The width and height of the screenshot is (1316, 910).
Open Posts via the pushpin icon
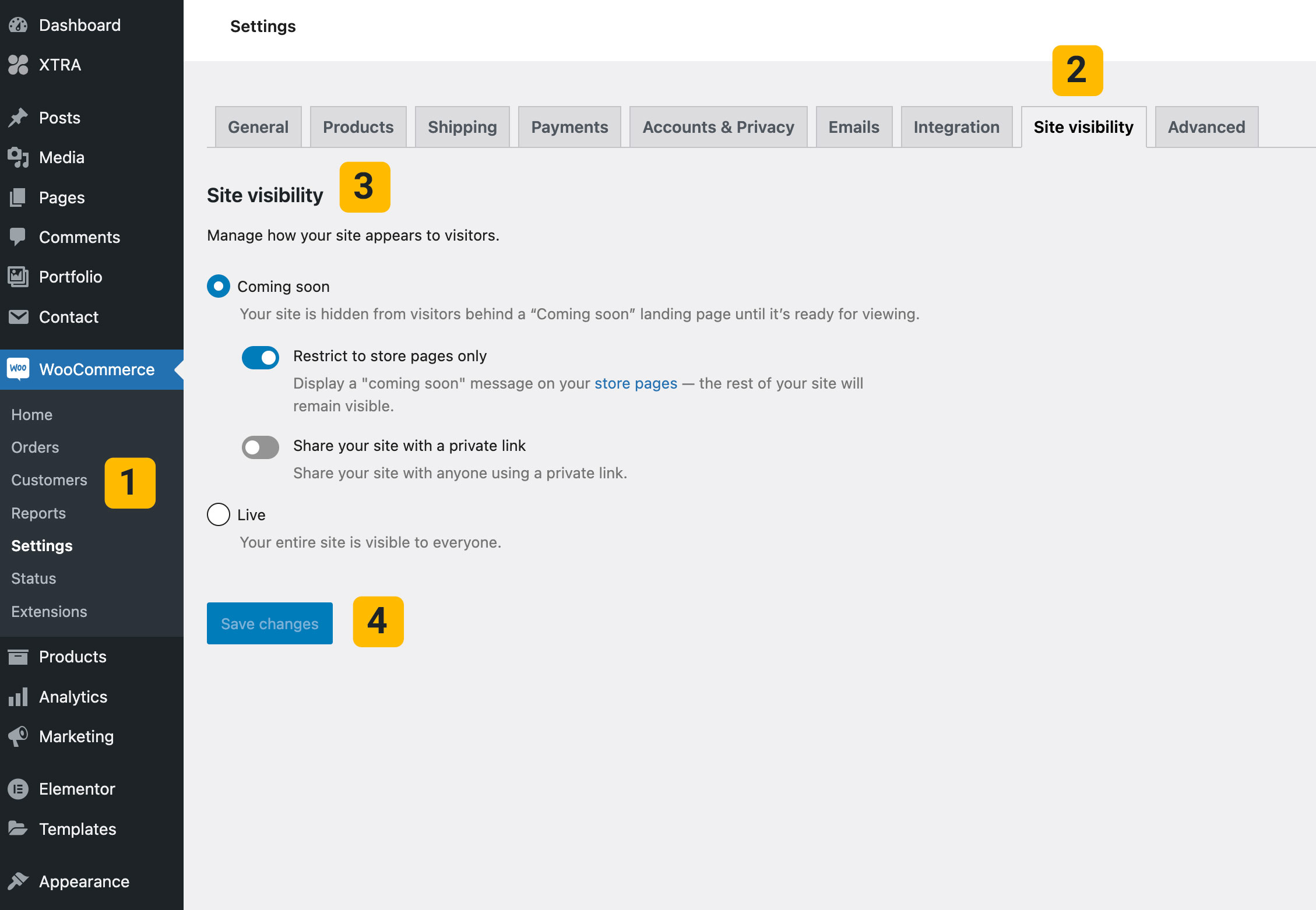point(18,118)
